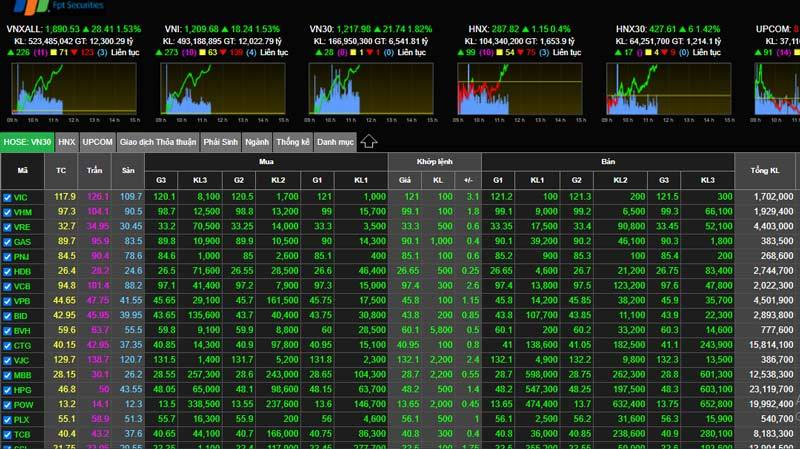The width and height of the screenshot is (800, 464).
Task: Click the +/- column header
Action: pyautogui.click(x=468, y=180)
